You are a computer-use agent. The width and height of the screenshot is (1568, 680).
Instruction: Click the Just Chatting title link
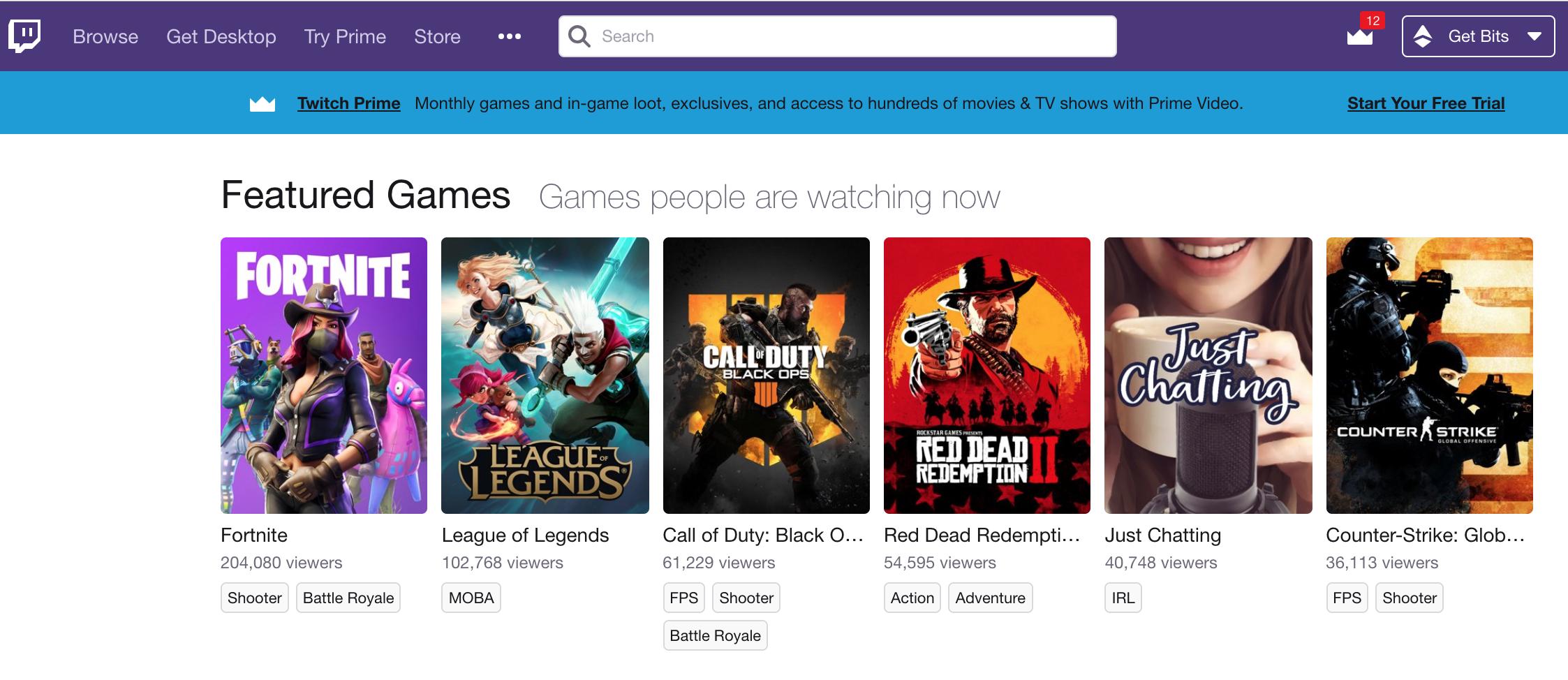tap(1163, 535)
